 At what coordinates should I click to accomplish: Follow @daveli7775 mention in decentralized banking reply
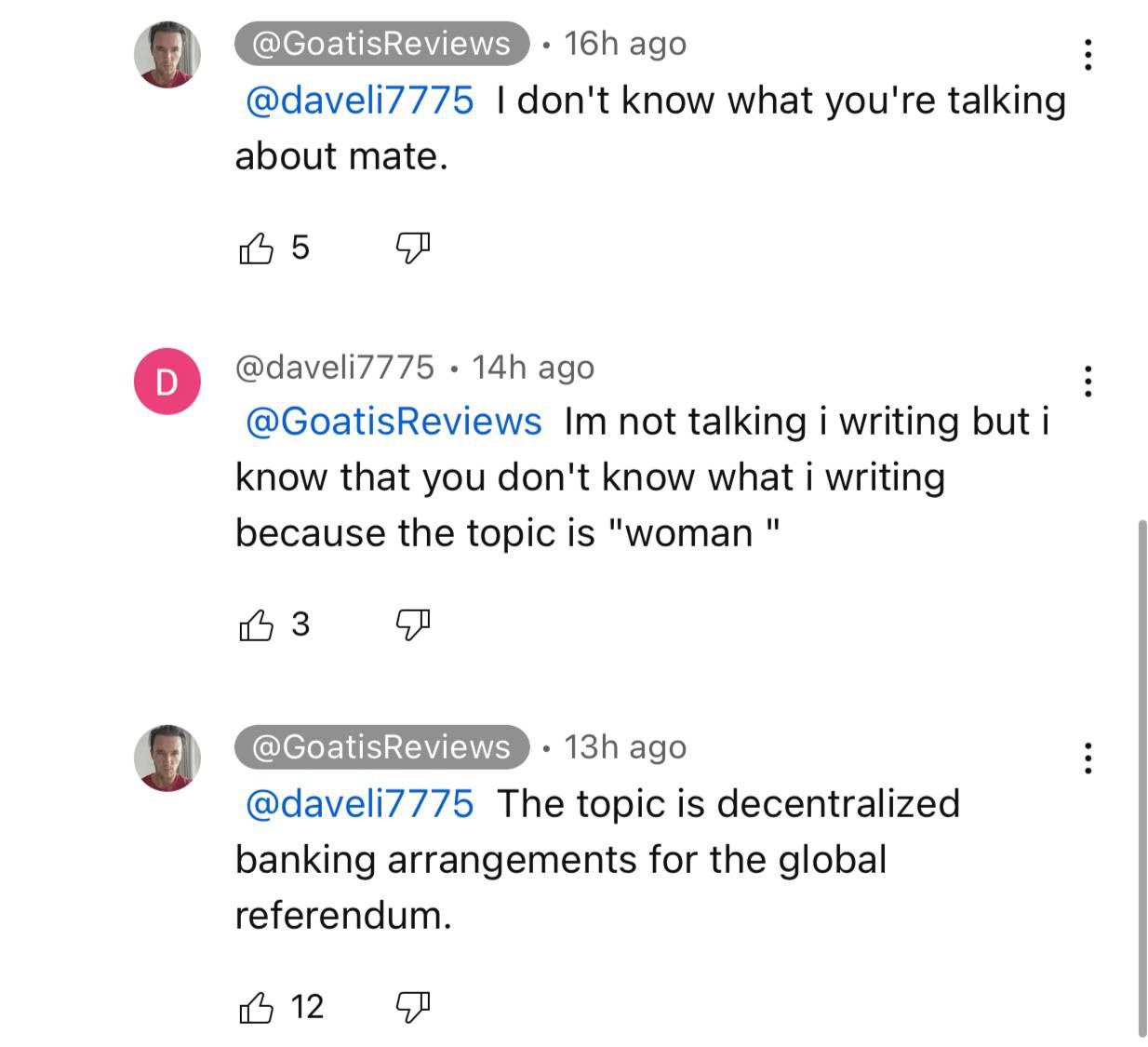click(x=359, y=804)
